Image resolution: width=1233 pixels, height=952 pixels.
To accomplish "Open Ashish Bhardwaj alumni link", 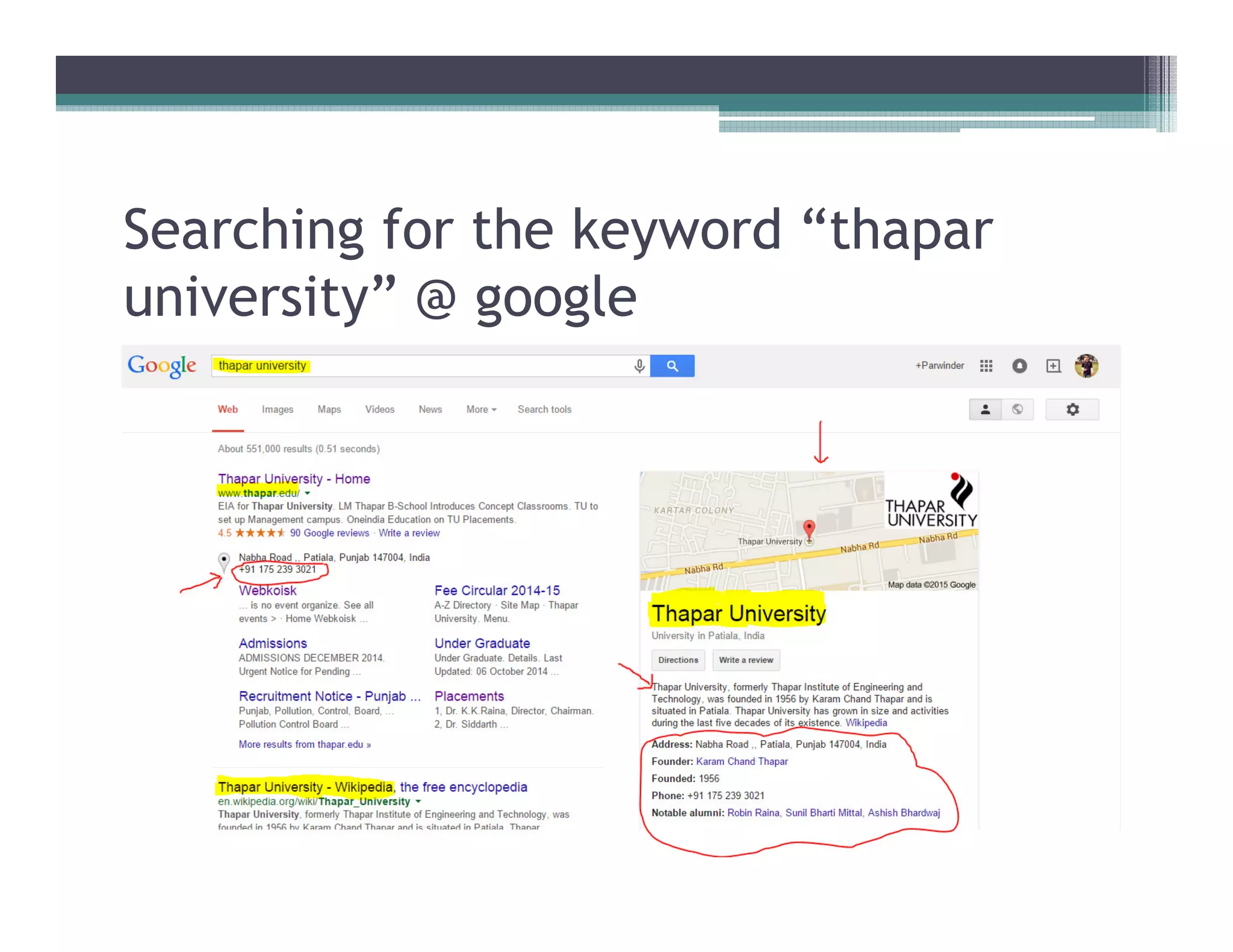I will point(904,813).
